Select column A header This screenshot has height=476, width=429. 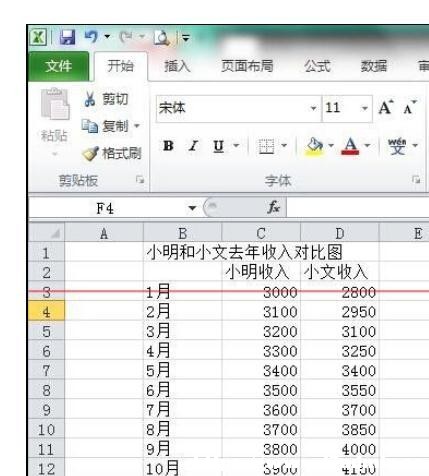pyautogui.click(x=104, y=233)
